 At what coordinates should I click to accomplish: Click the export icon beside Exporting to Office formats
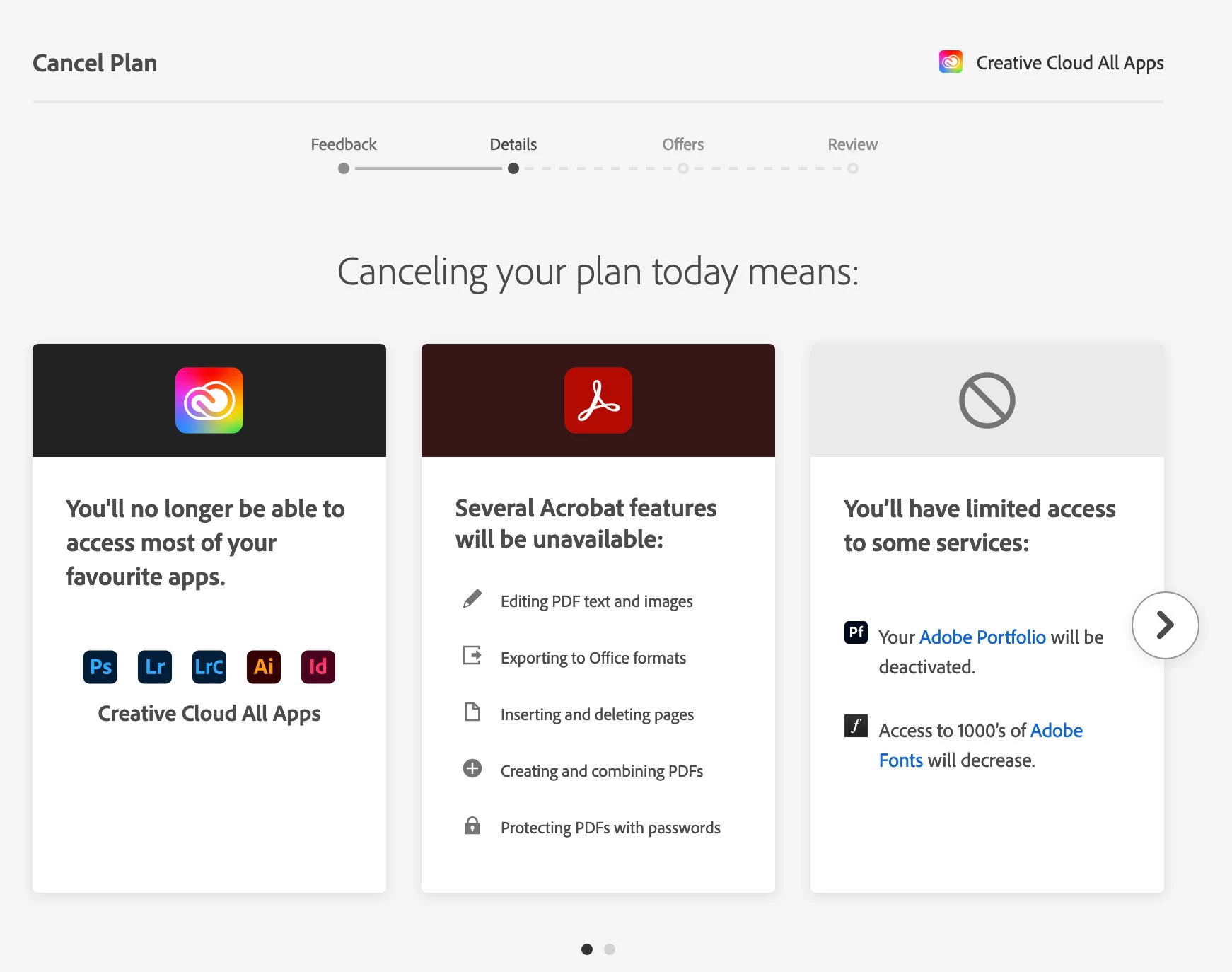point(472,656)
